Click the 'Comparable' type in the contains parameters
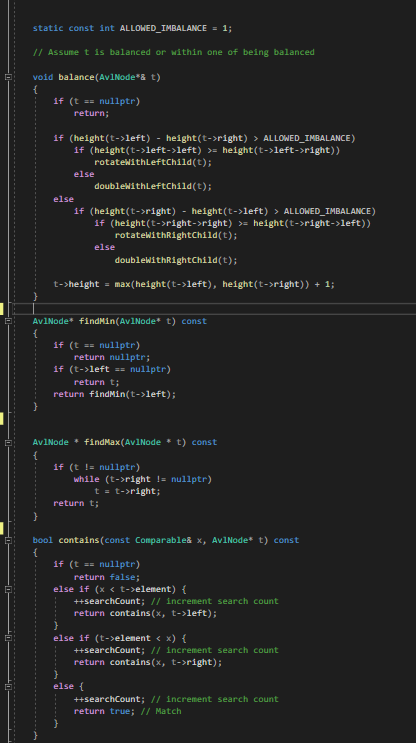The height and width of the screenshot is (743, 416). click(160, 540)
